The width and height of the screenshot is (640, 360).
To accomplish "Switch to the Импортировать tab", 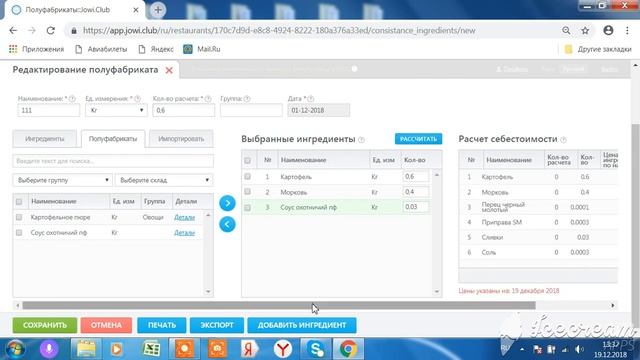I will tap(181, 139).
